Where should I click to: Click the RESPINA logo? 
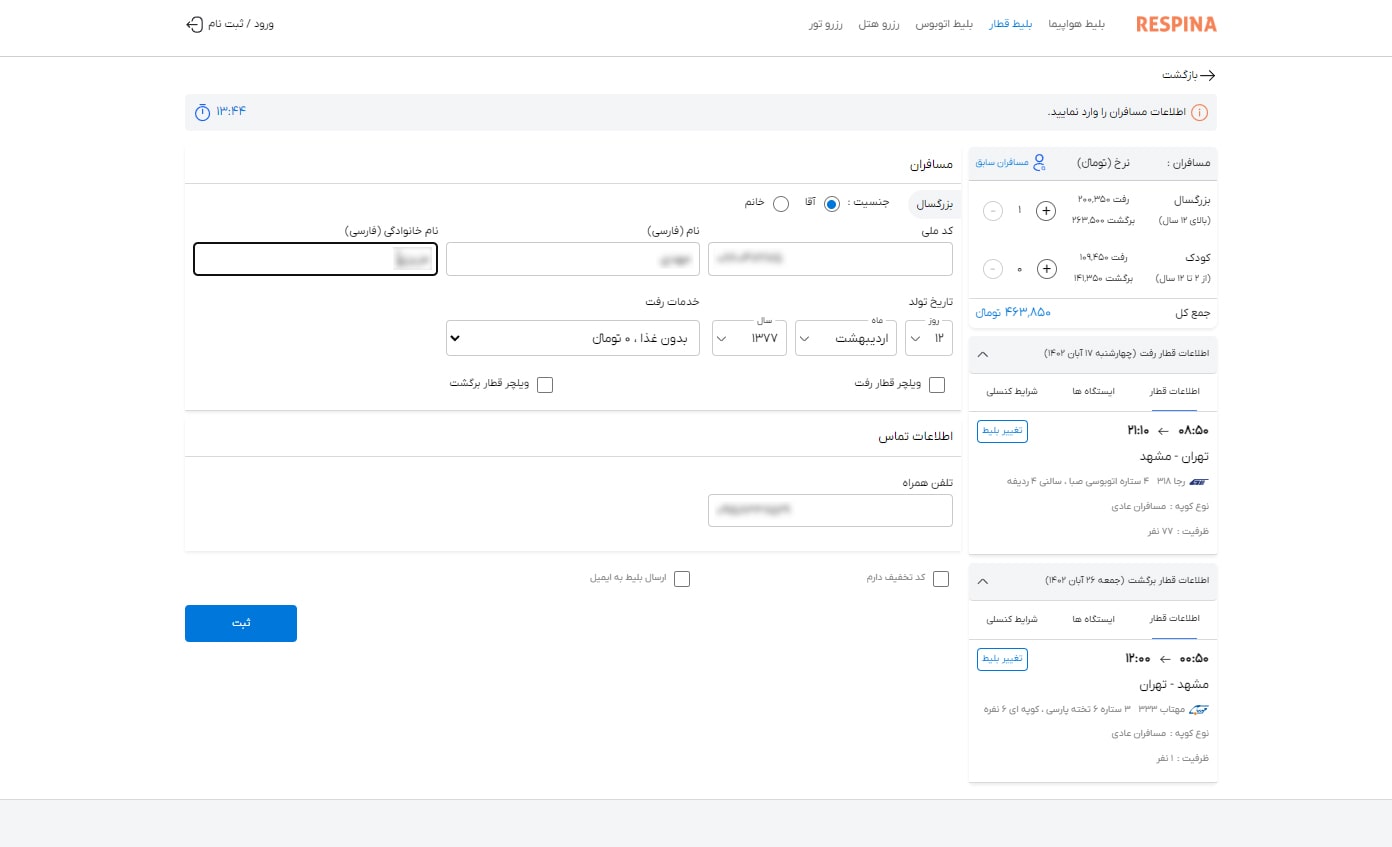point(1176,24)
